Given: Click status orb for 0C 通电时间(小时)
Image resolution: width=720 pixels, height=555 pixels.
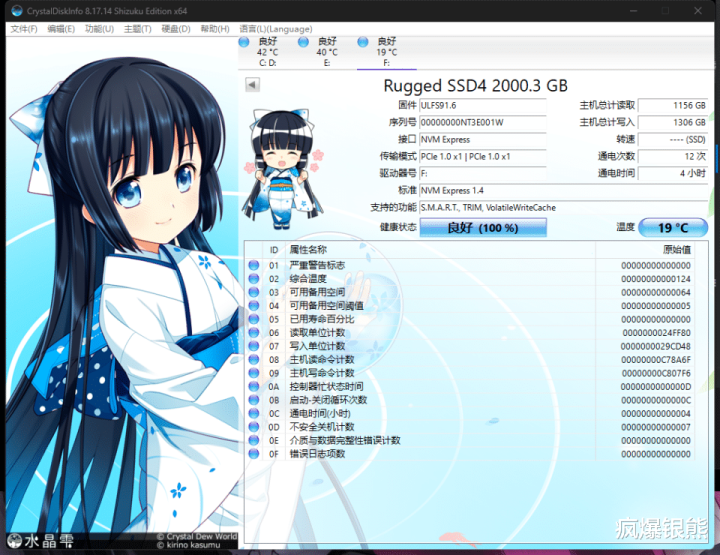Looking at the screenshot, I should pos(254,413).
